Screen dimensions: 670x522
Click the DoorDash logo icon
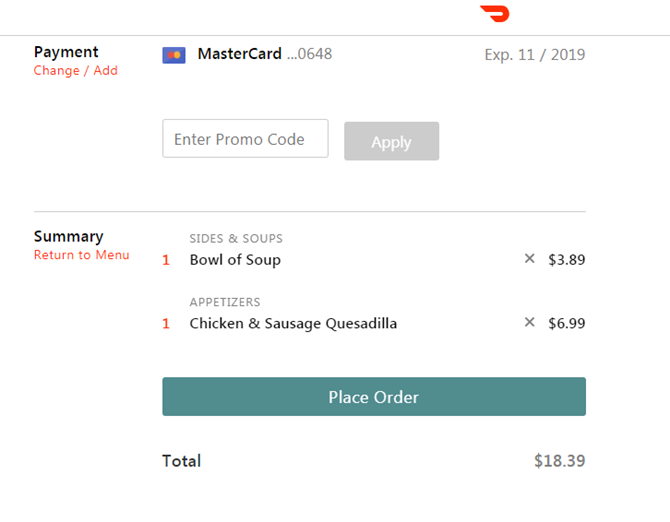tap(495, 14)
